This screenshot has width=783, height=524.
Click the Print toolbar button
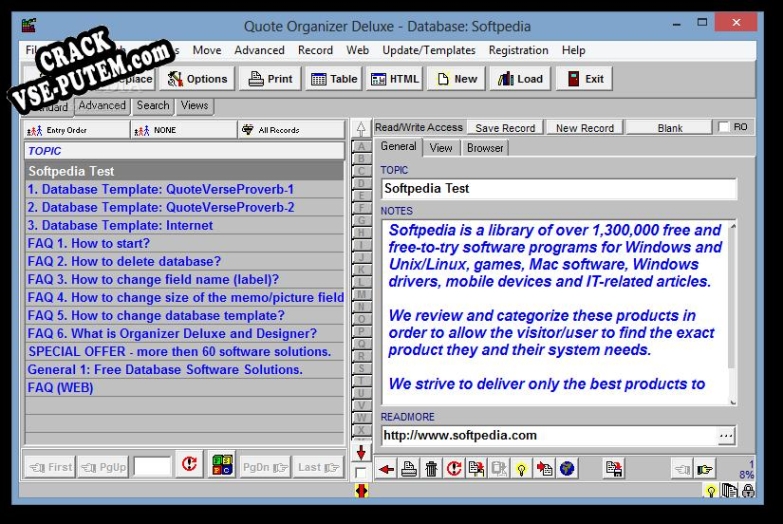coord(270,79)
